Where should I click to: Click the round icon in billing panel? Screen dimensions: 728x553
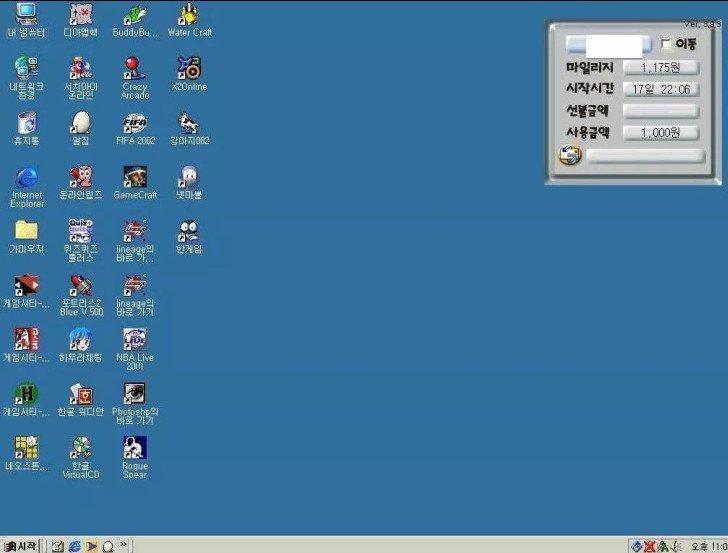point(569,156)
